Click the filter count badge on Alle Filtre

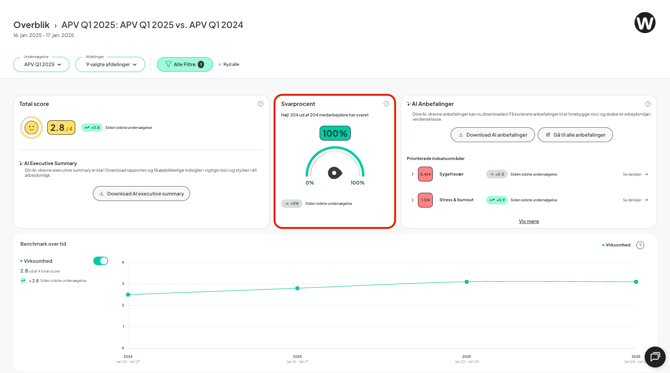pos(201,65)
